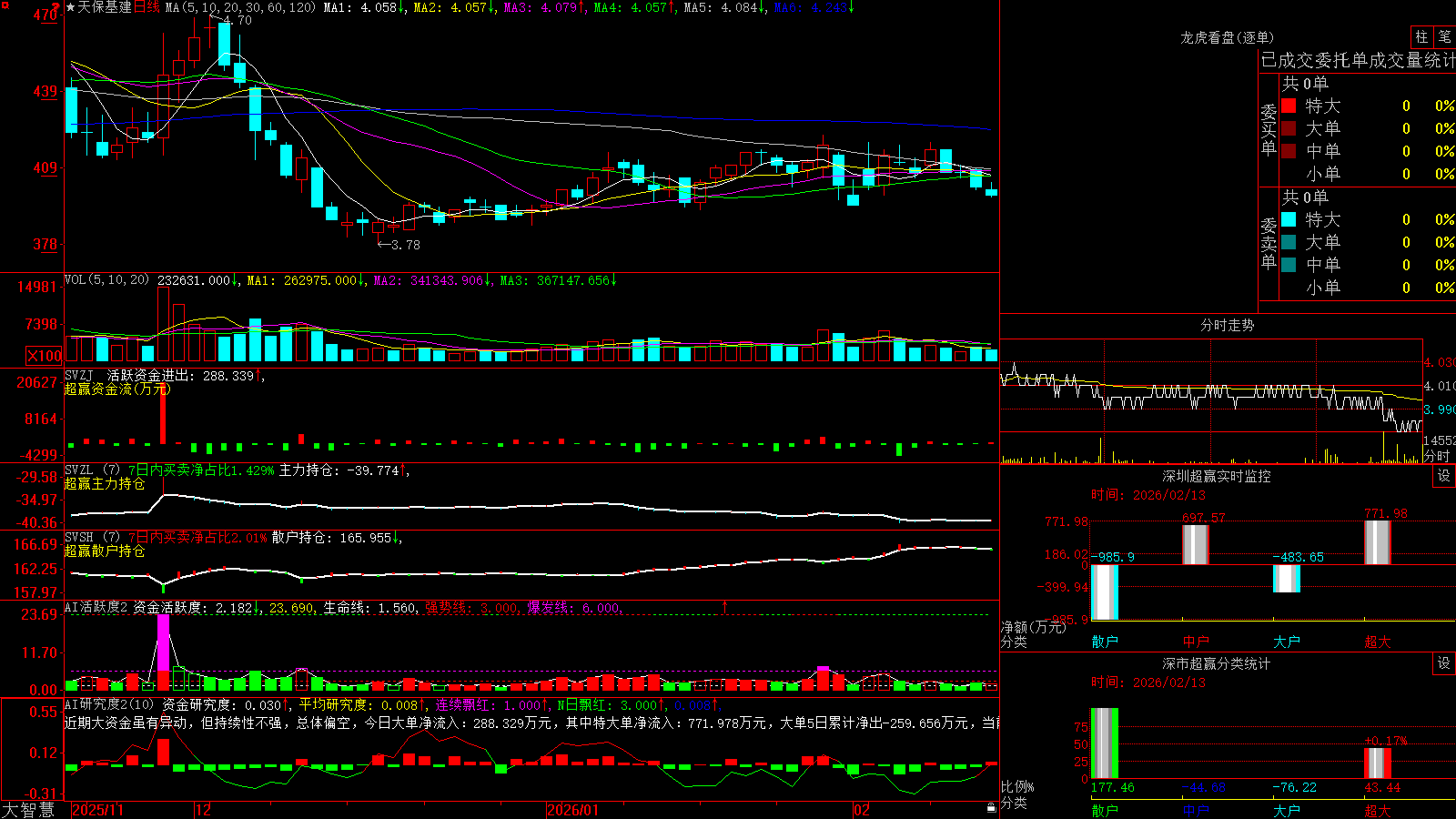1456x819 pixels.
Task: Click the 大智慧 logo label
Action: coord(28,810)
